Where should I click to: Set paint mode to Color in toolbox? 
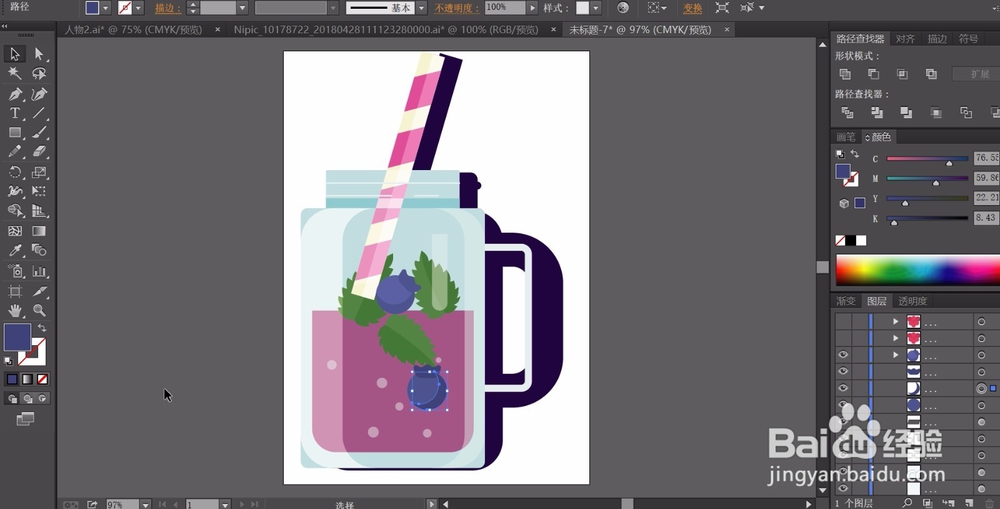pos(12,379)
